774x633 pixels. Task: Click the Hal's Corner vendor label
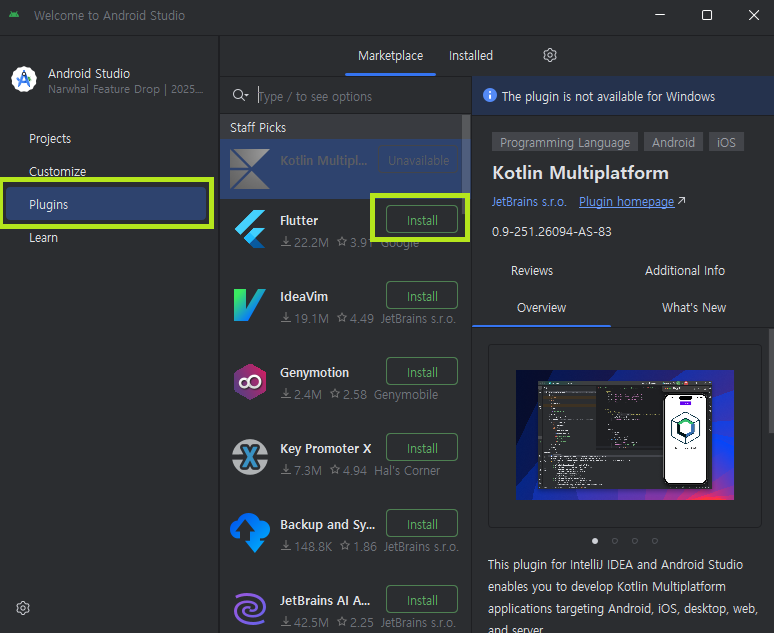pyautogui.click(x=407, y=471)
